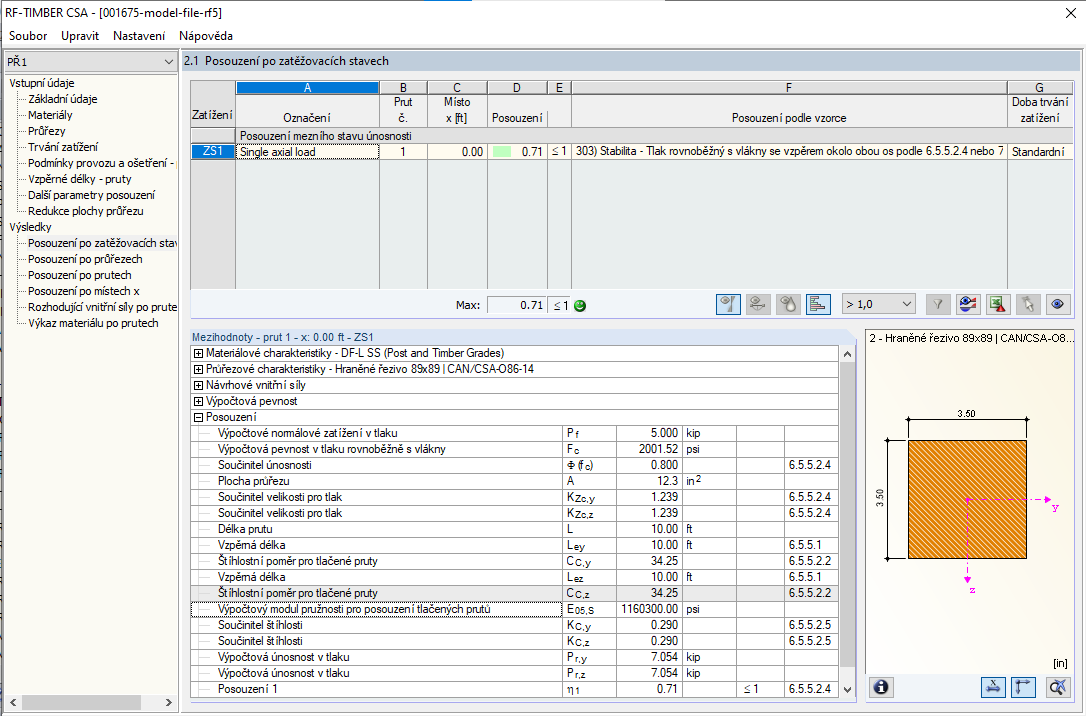Open the PŘ1 case dropdown

91,62
